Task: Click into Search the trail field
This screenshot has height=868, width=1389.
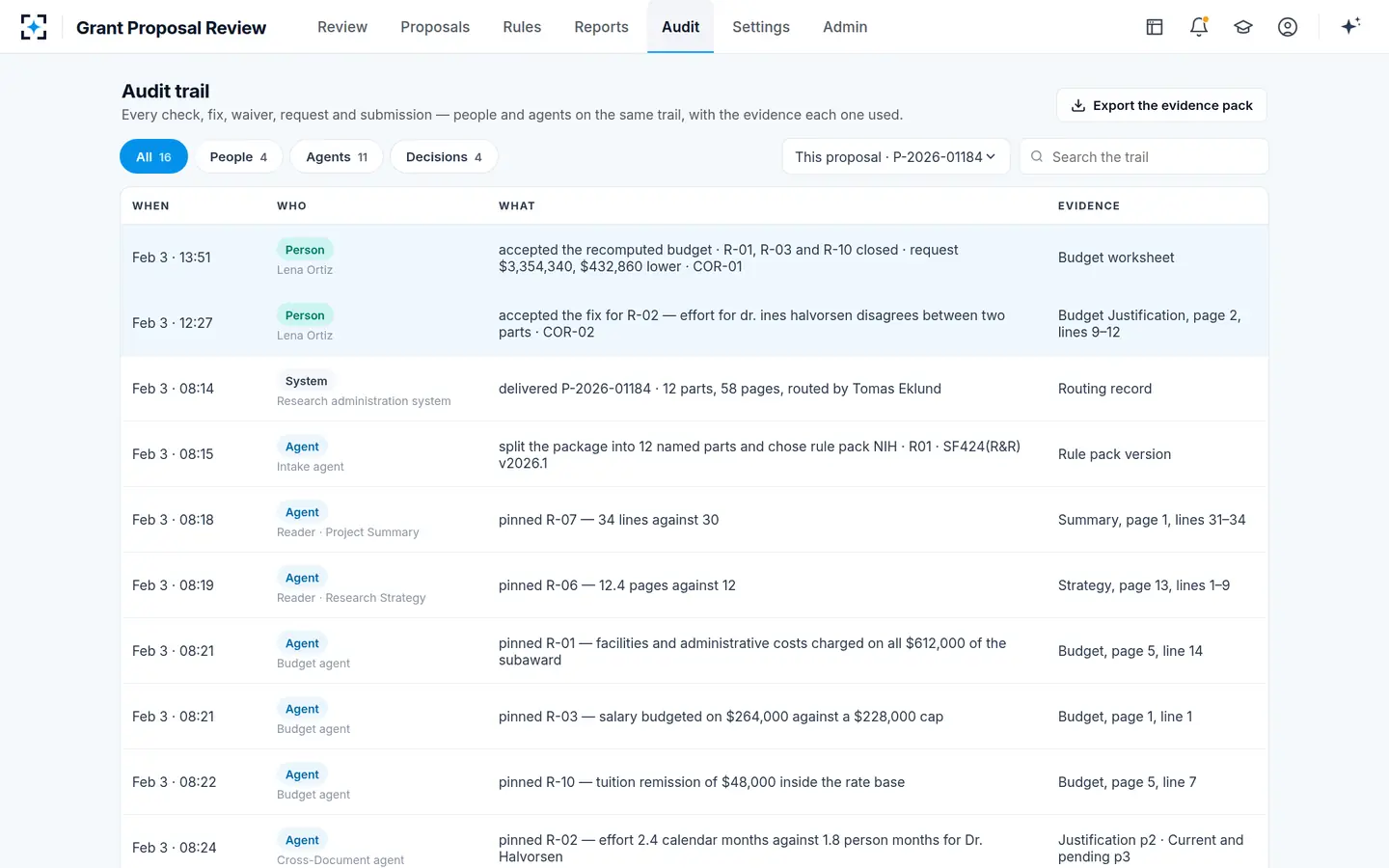Action: click(x=1144, y=156)
